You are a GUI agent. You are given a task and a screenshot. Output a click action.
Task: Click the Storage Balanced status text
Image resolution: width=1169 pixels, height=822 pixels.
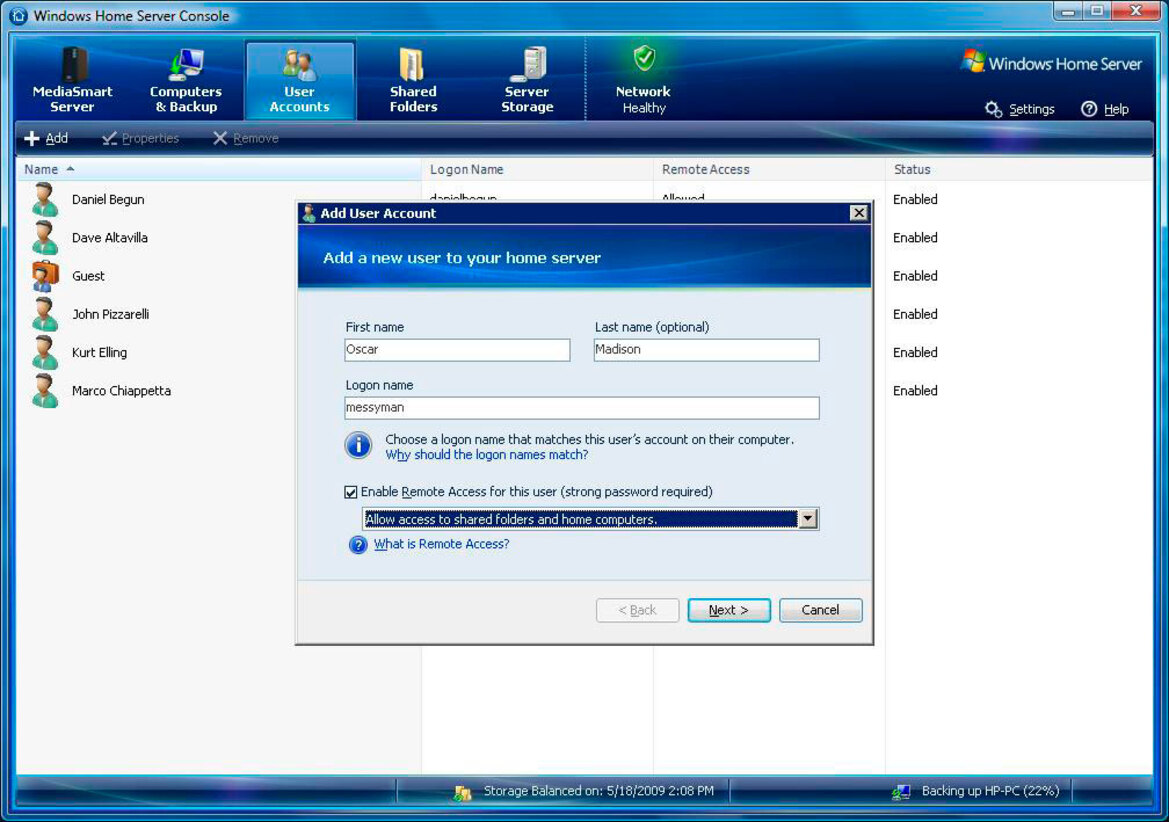click(599, 791)
